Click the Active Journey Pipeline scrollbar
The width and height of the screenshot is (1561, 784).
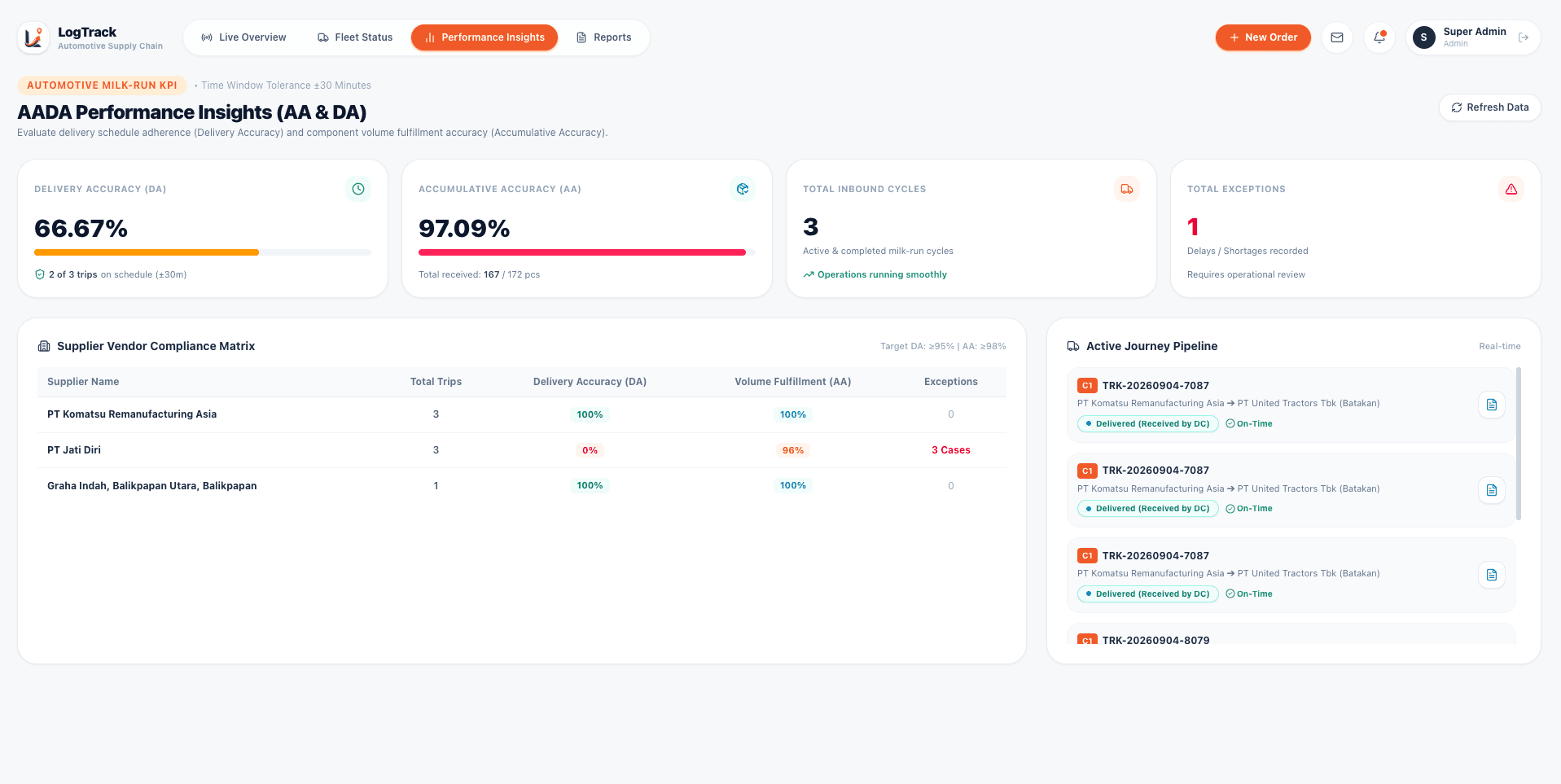[x=1519, y=444]
